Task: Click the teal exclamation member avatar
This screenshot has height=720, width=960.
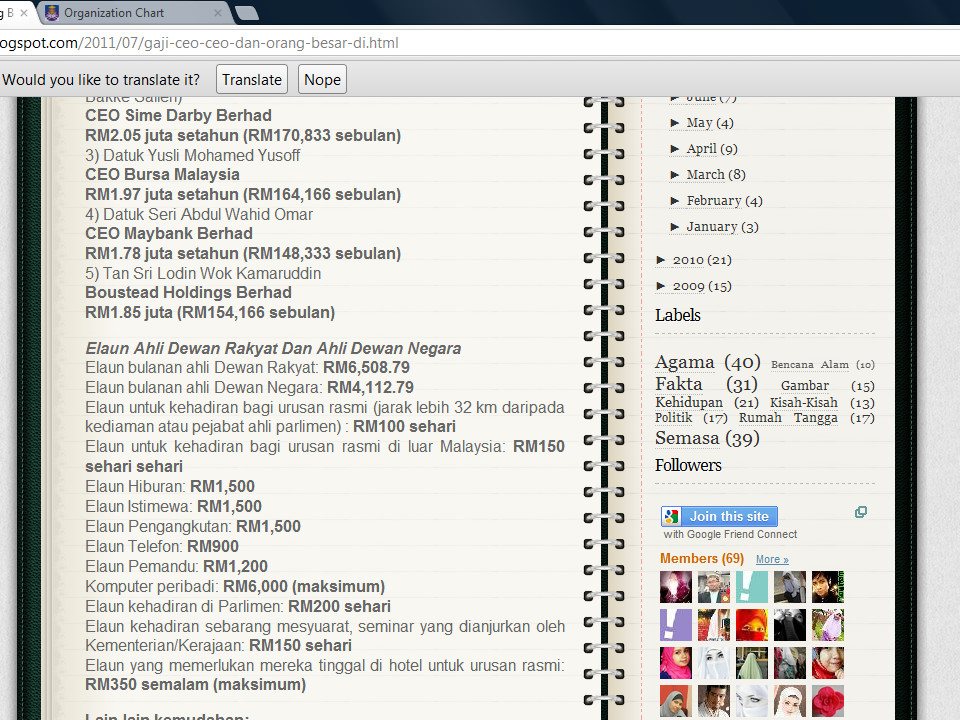Action: click(x=752, y=587)
